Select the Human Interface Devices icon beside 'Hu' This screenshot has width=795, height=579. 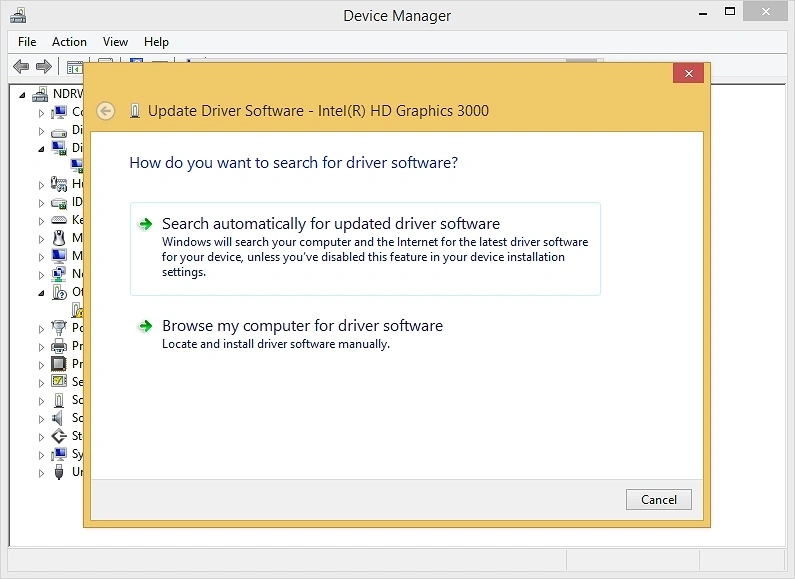click(x=59, y=184)
